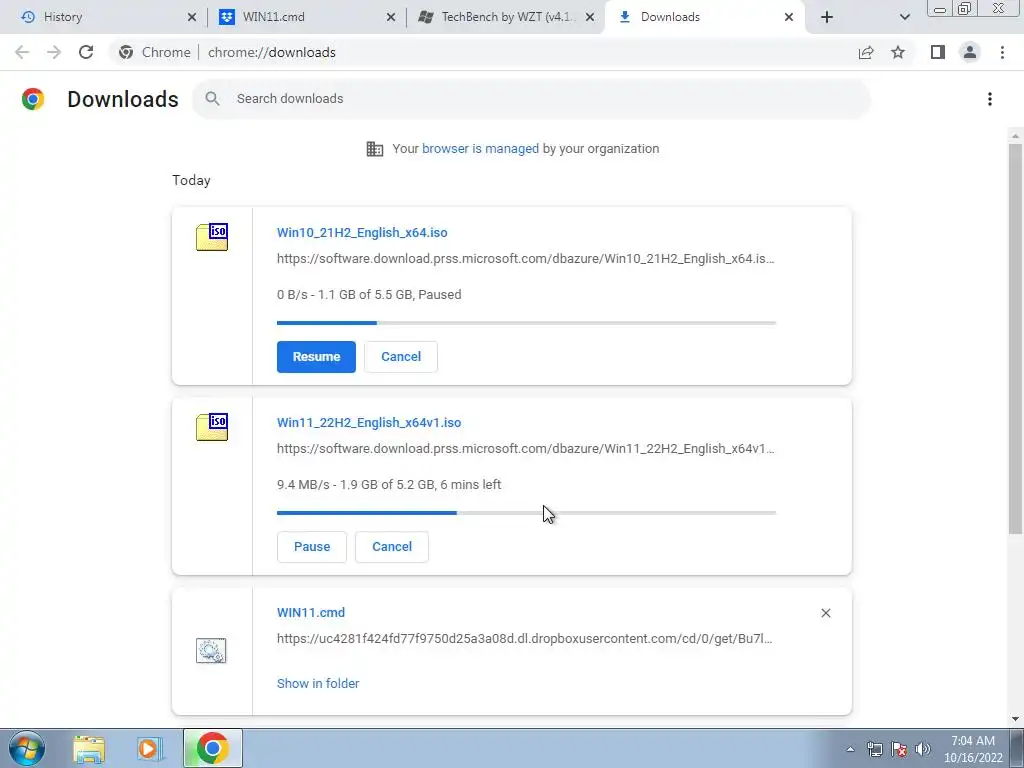Resume the Win10_21H2 ISO download
Screen dimensions: 1024x768
pyautogui.click(x=316, y=357)
